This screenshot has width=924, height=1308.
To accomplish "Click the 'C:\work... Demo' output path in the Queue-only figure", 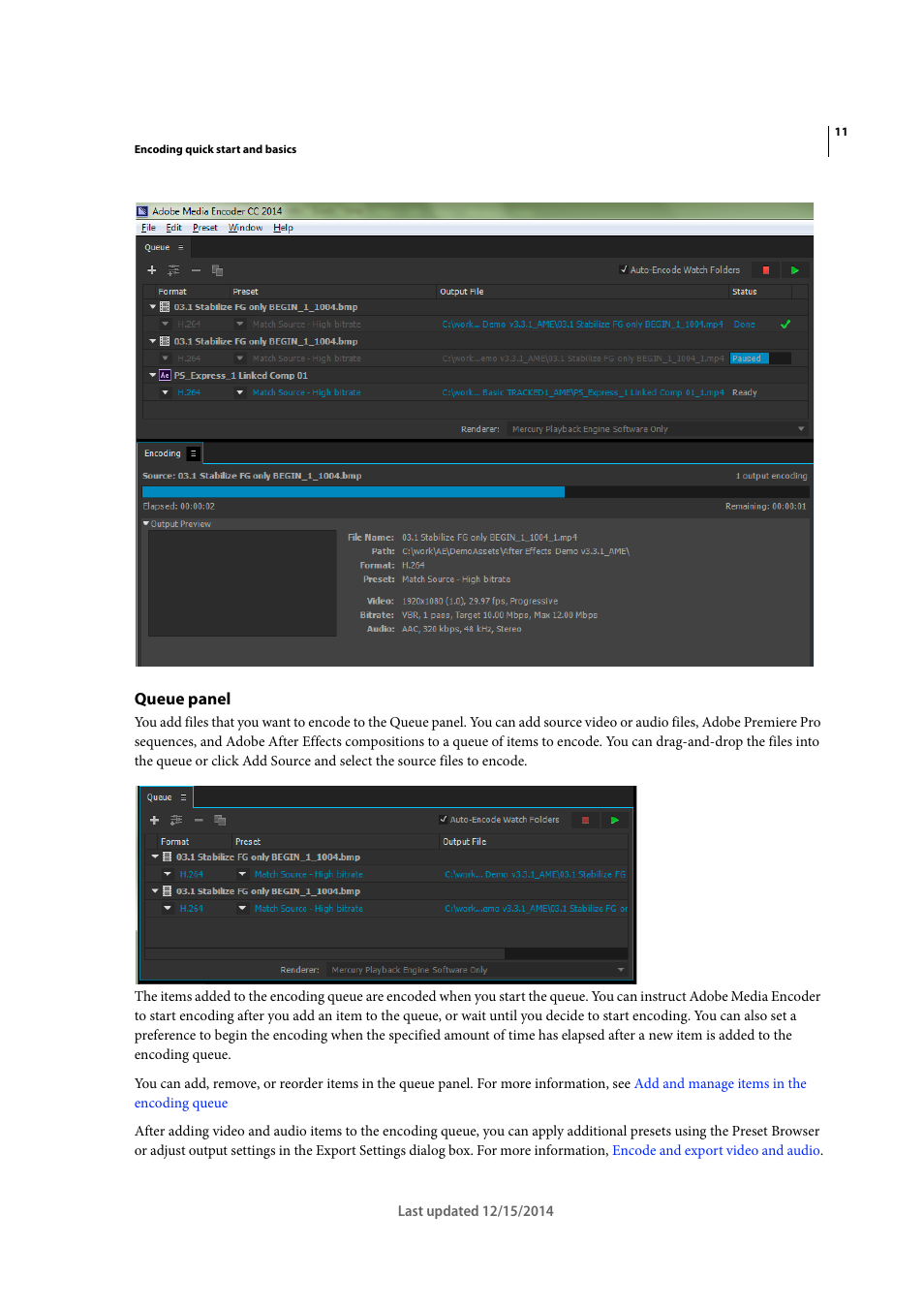I will pyautogui.click(x=536, y=874).
